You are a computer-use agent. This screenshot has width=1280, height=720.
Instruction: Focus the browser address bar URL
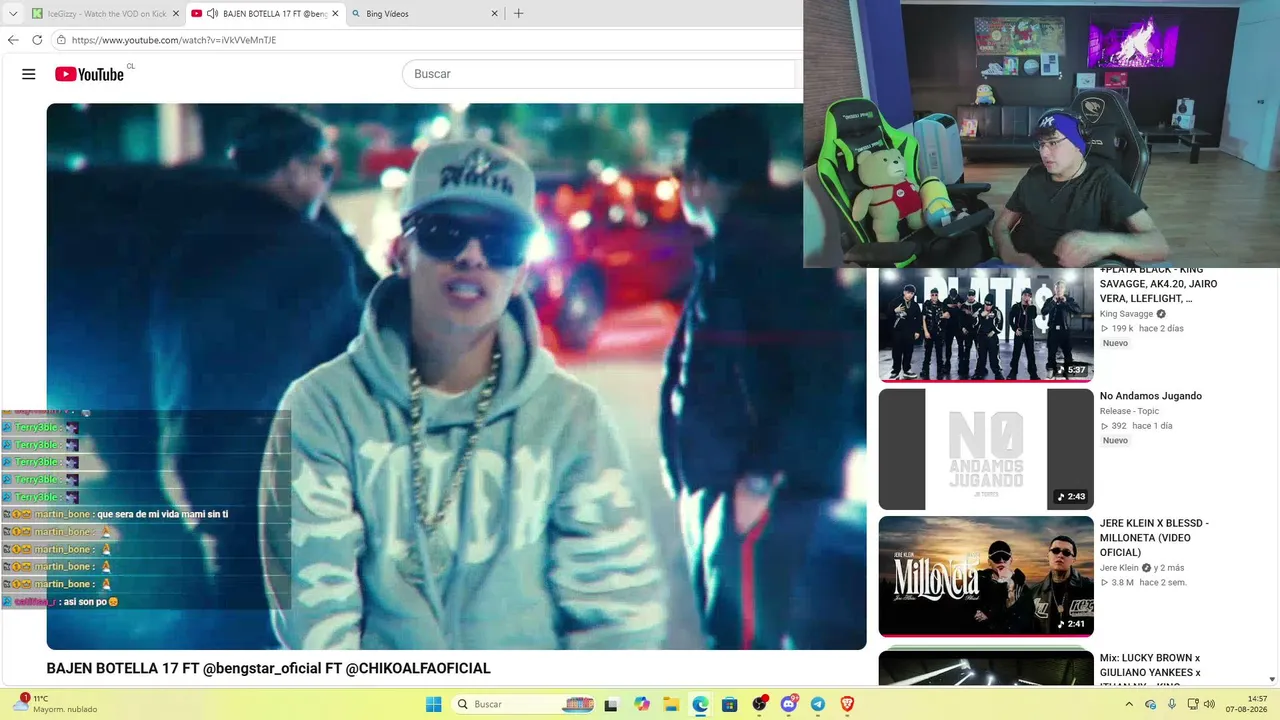174,40
